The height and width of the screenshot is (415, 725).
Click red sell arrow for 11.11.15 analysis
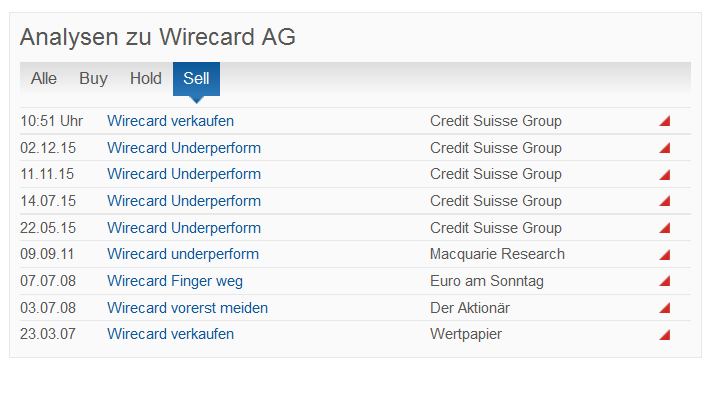665,174
